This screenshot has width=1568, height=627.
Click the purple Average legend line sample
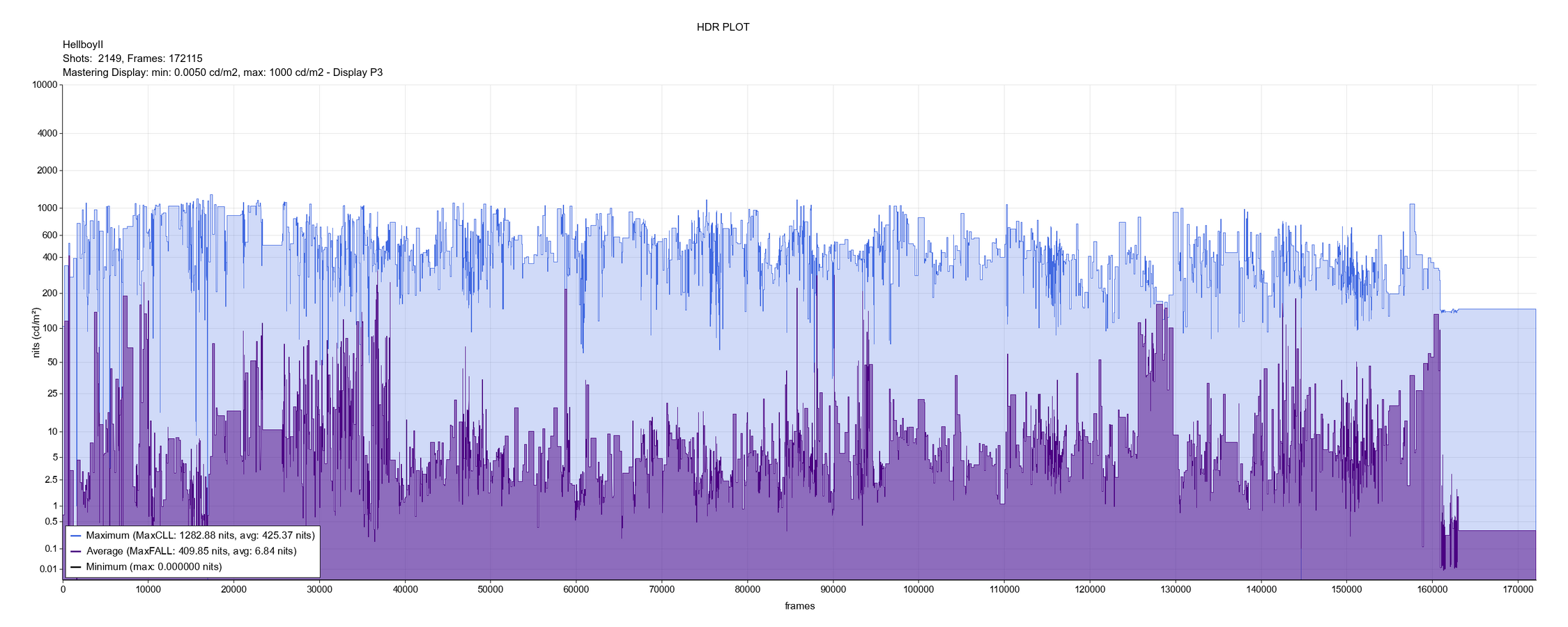pyautogui.click(x=76, y=551)
